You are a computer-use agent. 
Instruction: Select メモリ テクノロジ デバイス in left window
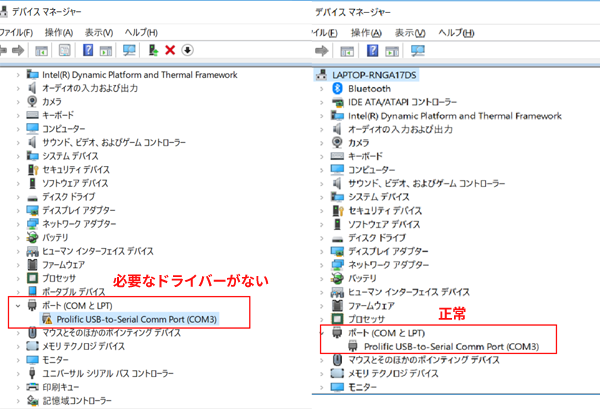pos(83,346)
